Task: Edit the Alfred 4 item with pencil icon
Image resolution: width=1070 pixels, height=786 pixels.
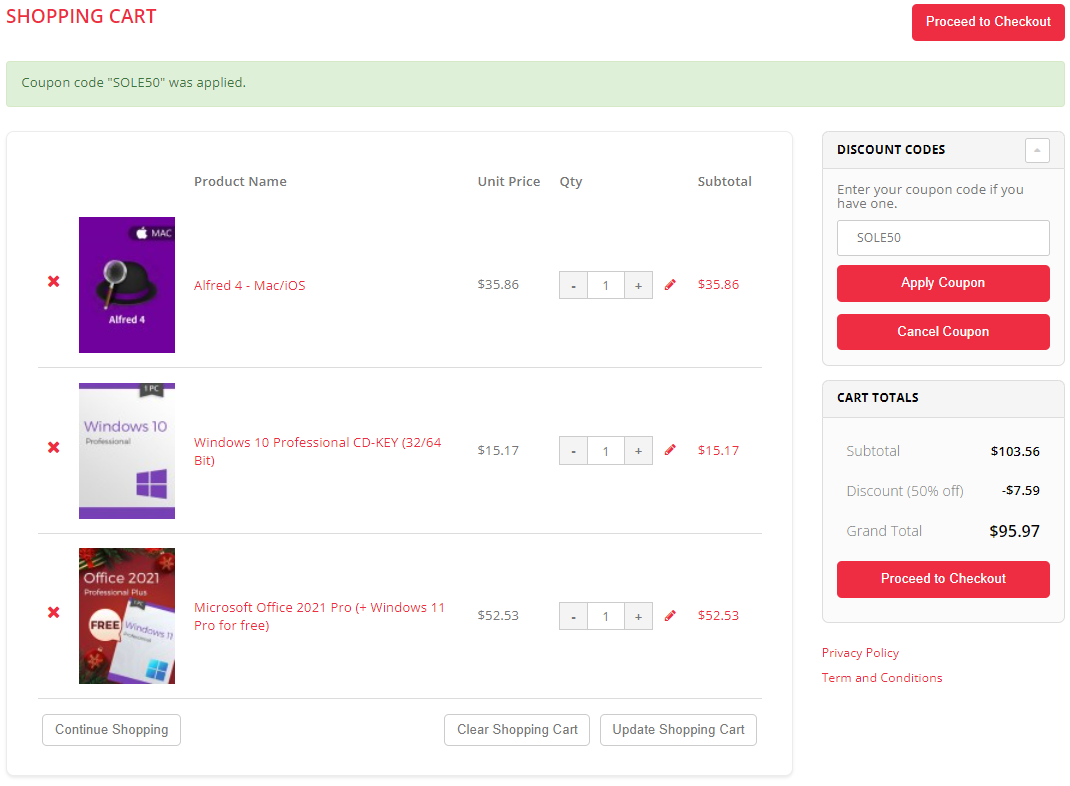Action: (x=670, y=285)
